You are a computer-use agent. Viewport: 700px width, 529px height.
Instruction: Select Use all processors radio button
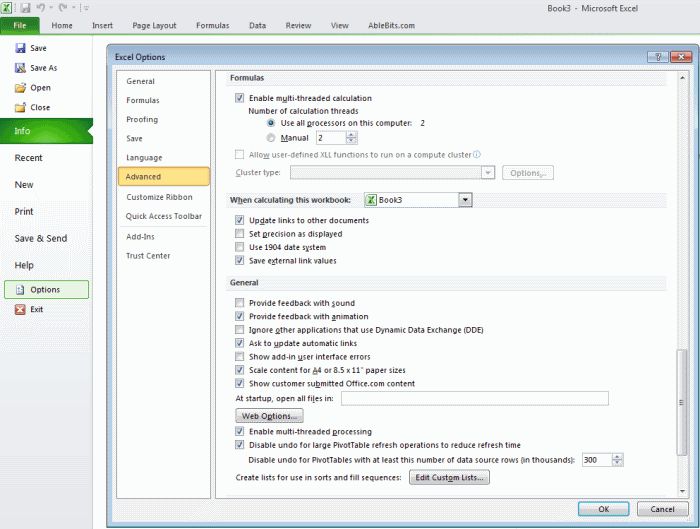[271, 123]
